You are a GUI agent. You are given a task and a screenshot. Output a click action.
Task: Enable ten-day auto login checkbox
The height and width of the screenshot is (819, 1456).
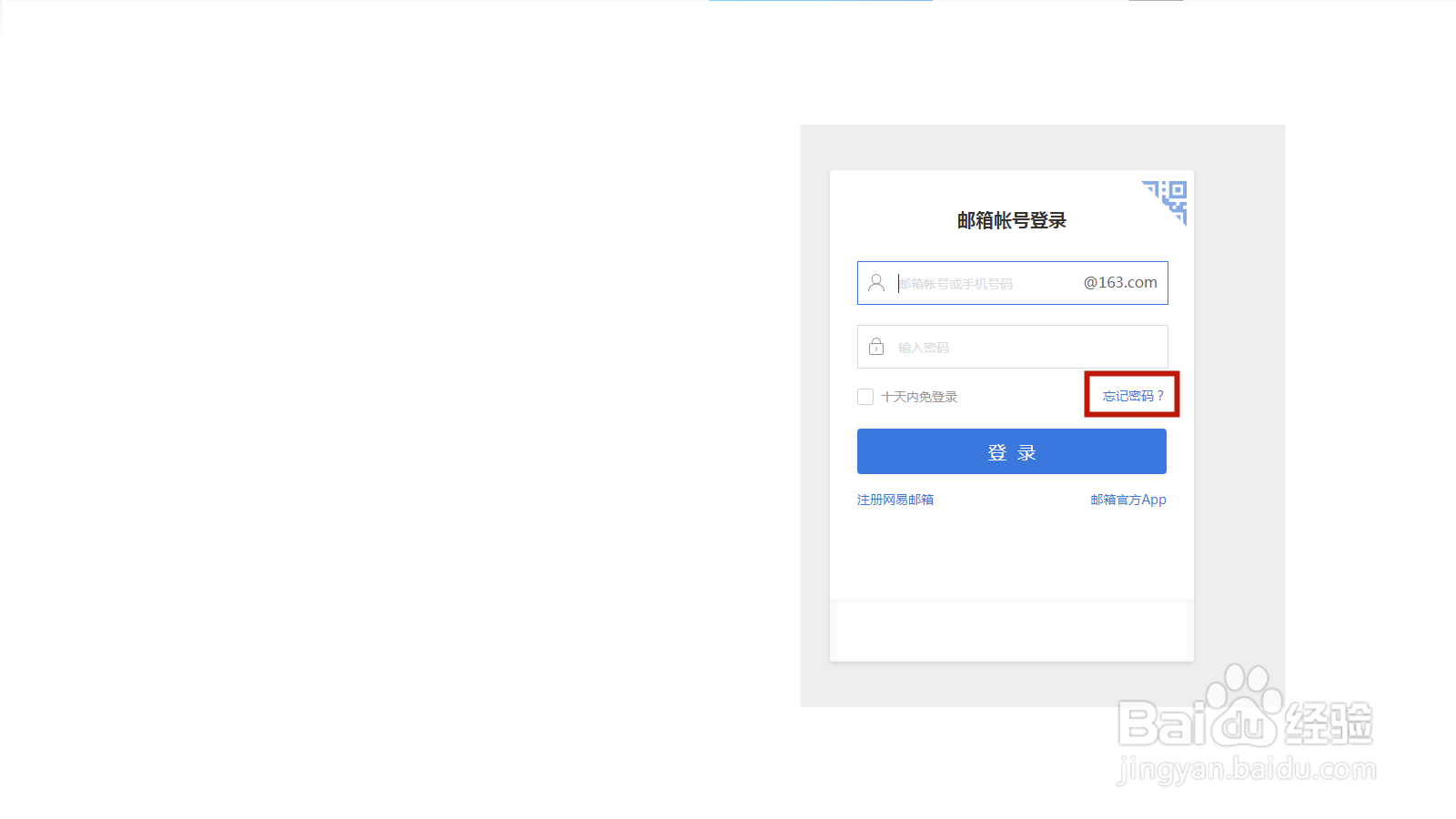click(x=865, y=397)
